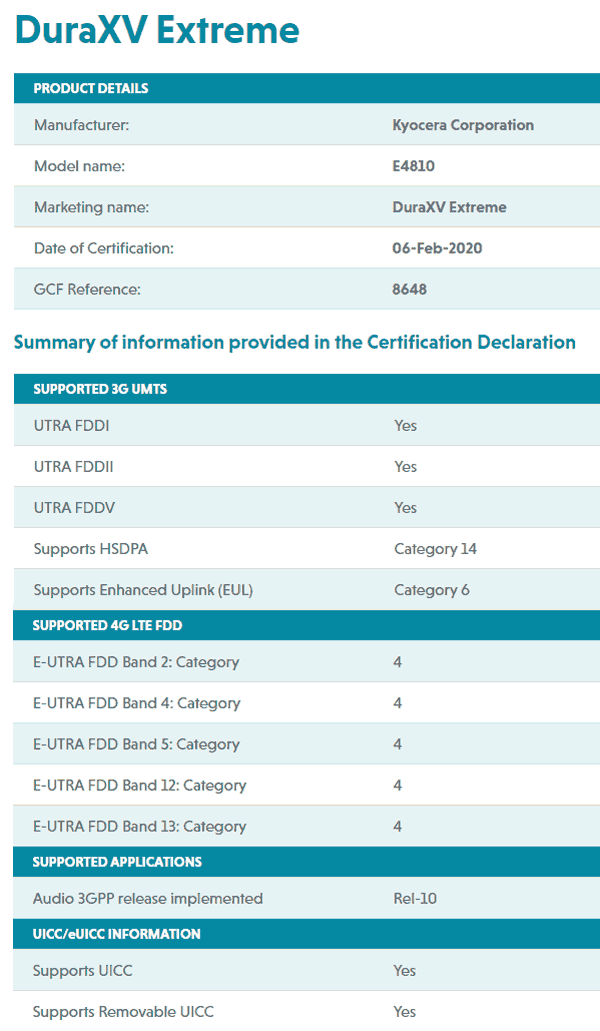Select the Supports Removable UICC label
Screen dimensions: 600x1031
(x=124, y=1012)
